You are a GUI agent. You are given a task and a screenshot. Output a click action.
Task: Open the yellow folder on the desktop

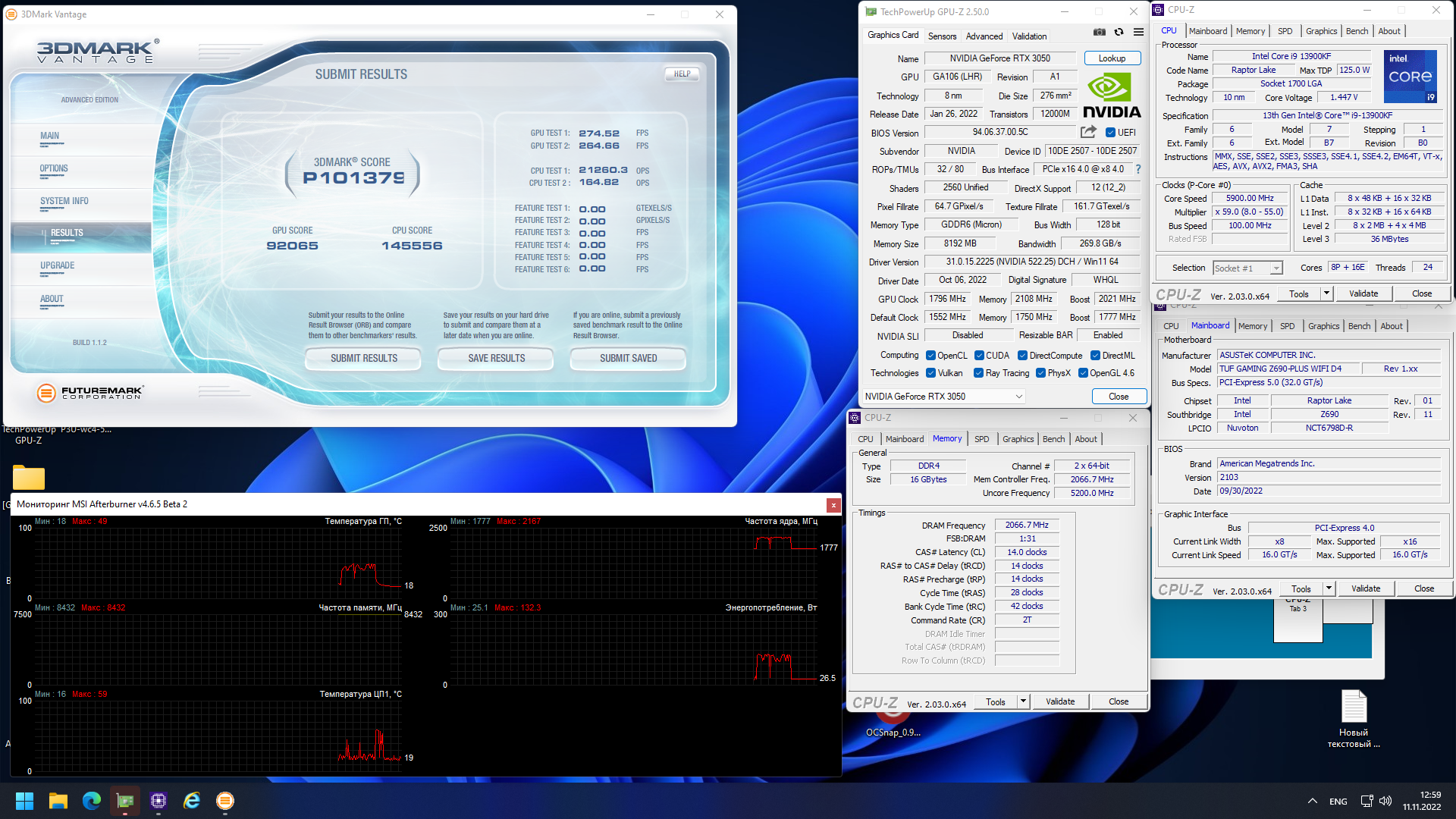[x=29, y=477]
